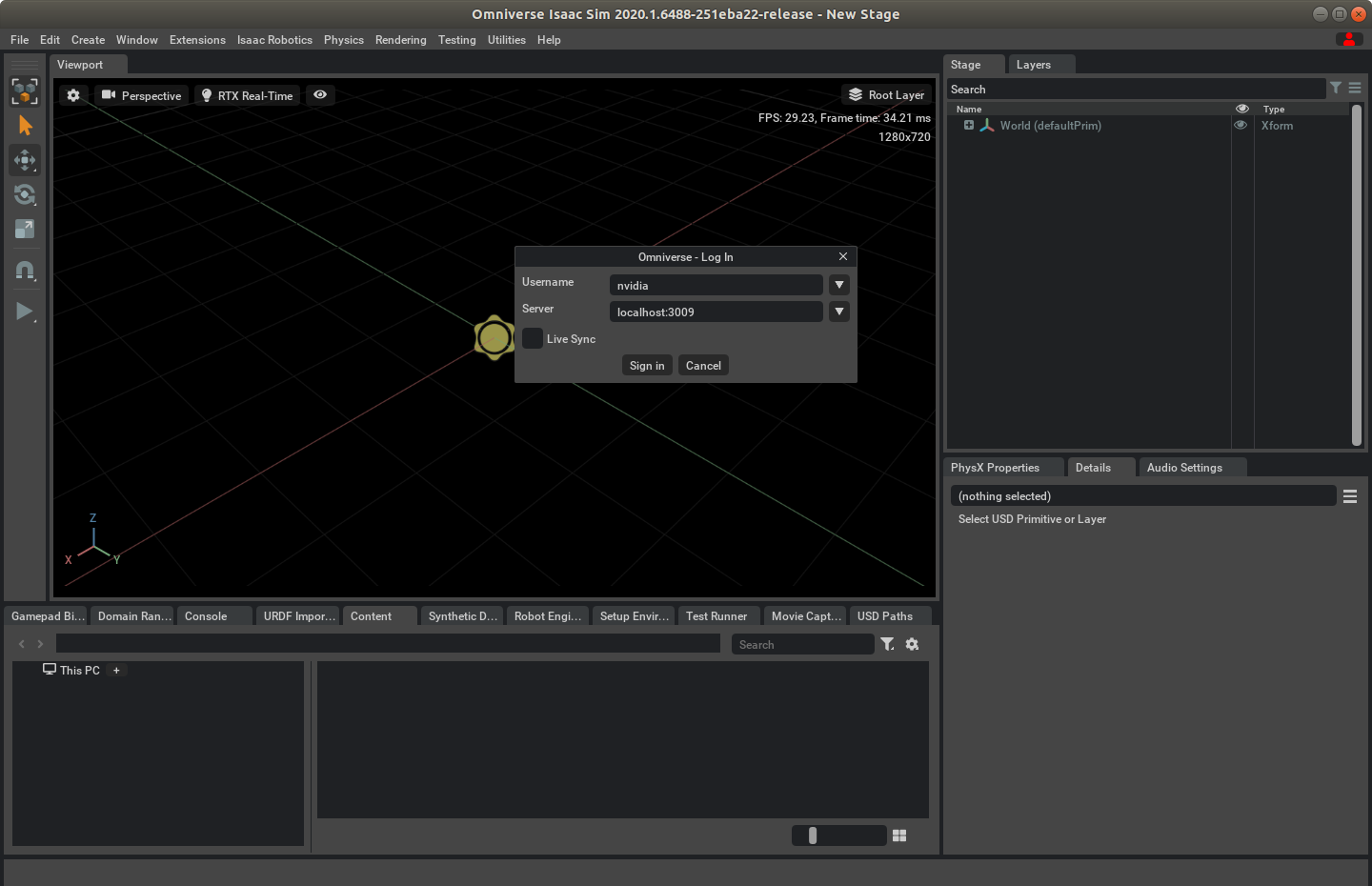This screenshot has height=886, width=1372.
Task: Open viewport settings gear
Action: [x=73, y=95]
